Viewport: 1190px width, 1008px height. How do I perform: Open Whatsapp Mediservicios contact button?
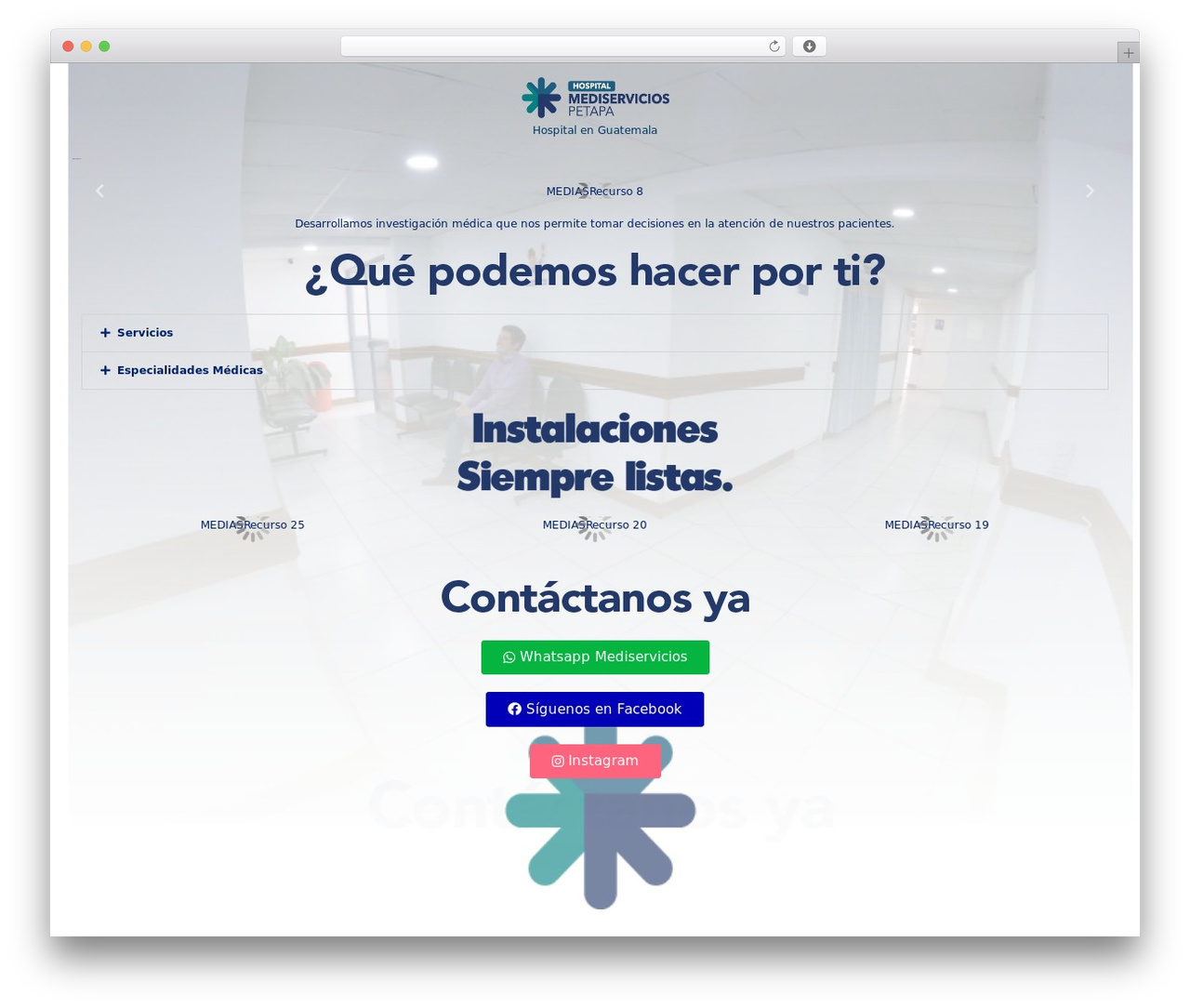click(595, 657)
